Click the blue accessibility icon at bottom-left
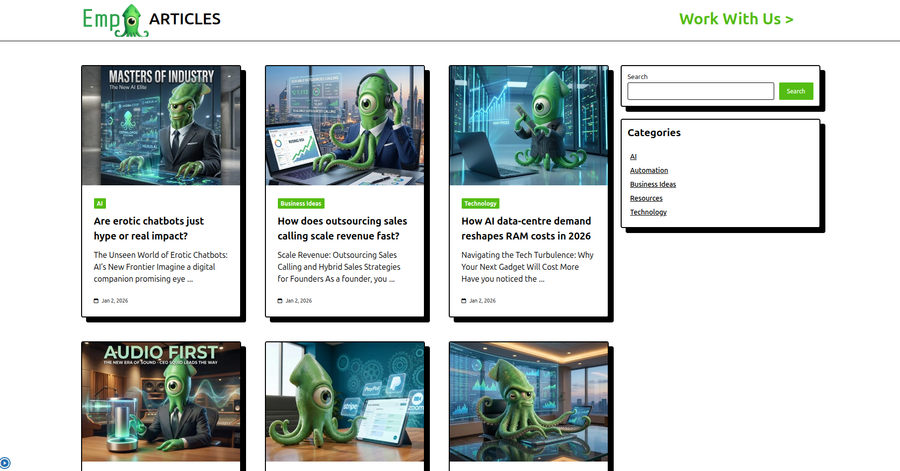 click(5, 463)
